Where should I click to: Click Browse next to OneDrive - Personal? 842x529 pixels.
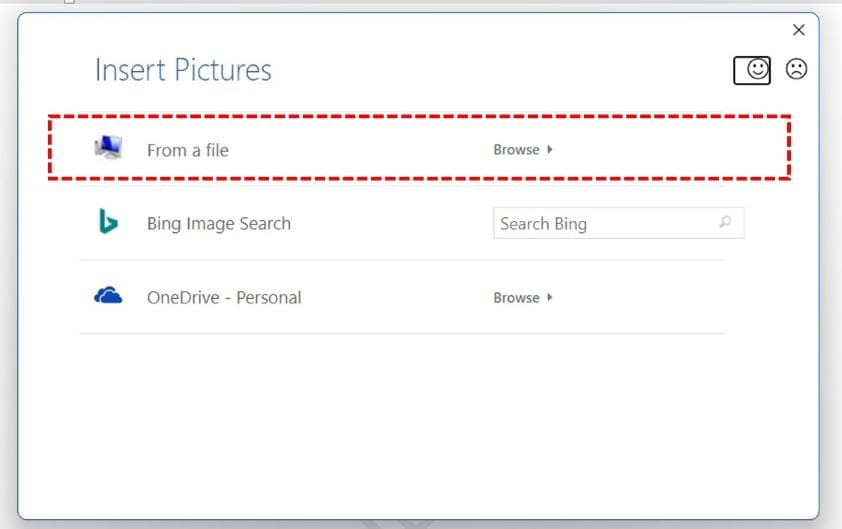coord(516,298)
